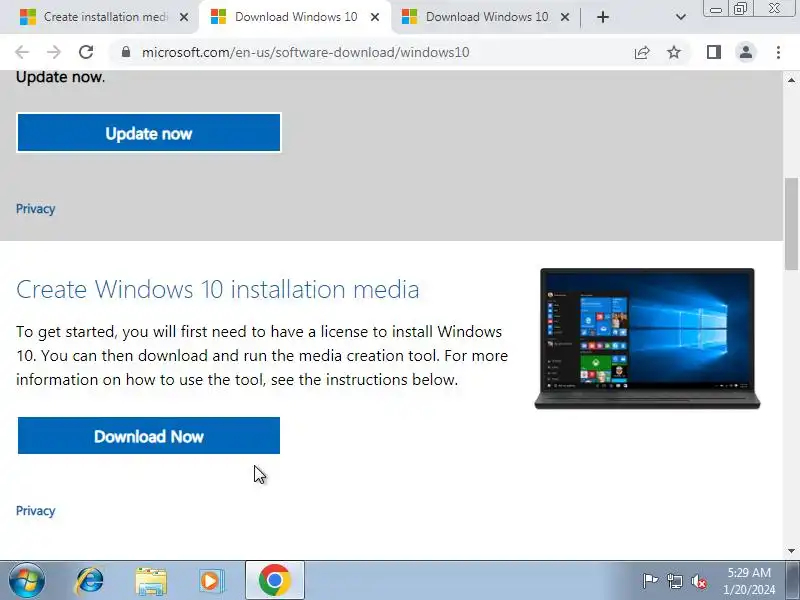
Task: Open Privacy link under Download Now
Action: pos(35,511)
